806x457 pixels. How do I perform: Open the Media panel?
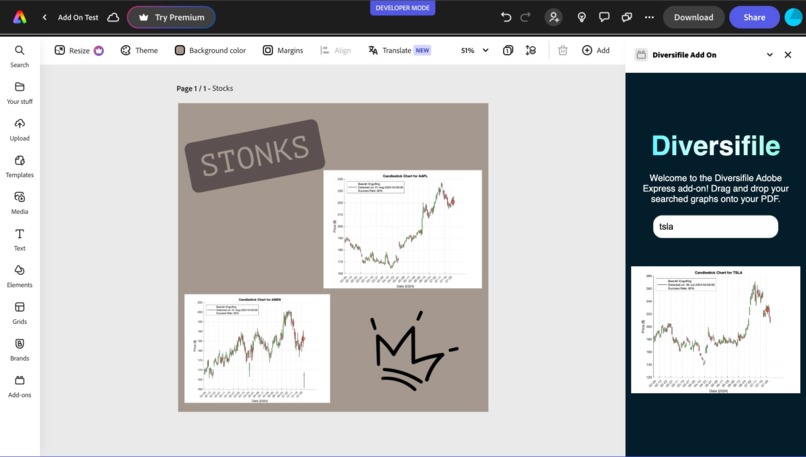(20, 203)
